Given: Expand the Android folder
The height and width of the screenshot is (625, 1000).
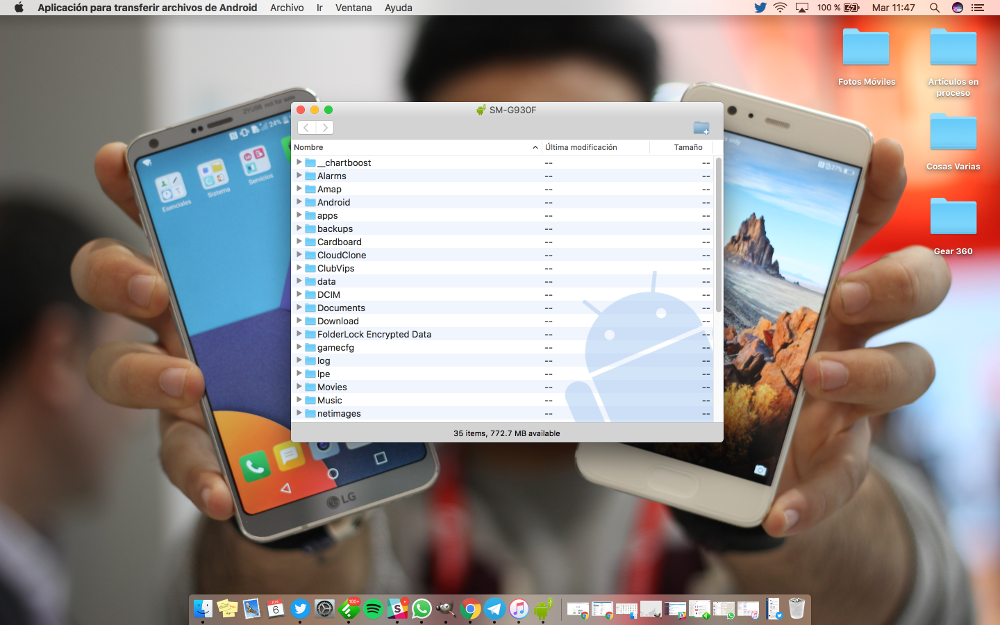Looking at the screenshot, I should click(299, 202).
